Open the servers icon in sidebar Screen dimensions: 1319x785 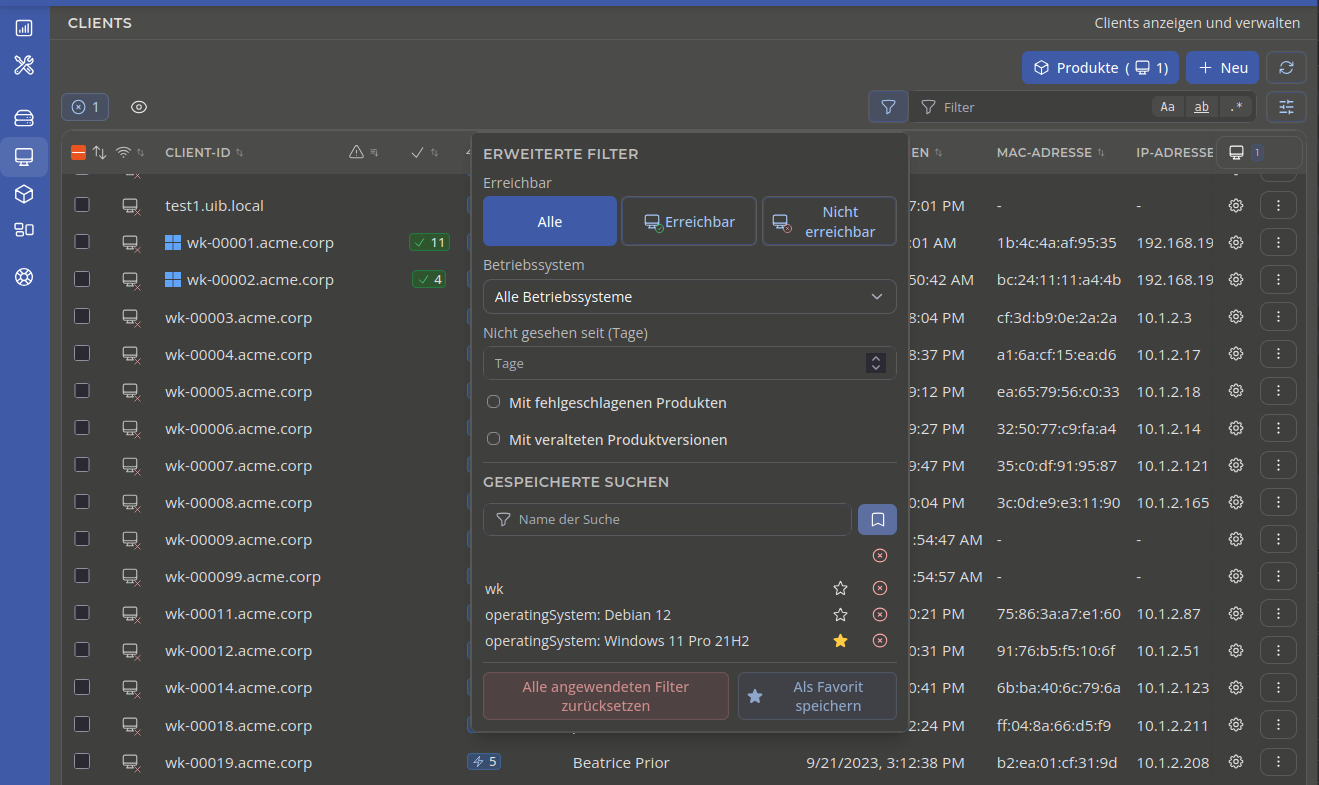24,118
